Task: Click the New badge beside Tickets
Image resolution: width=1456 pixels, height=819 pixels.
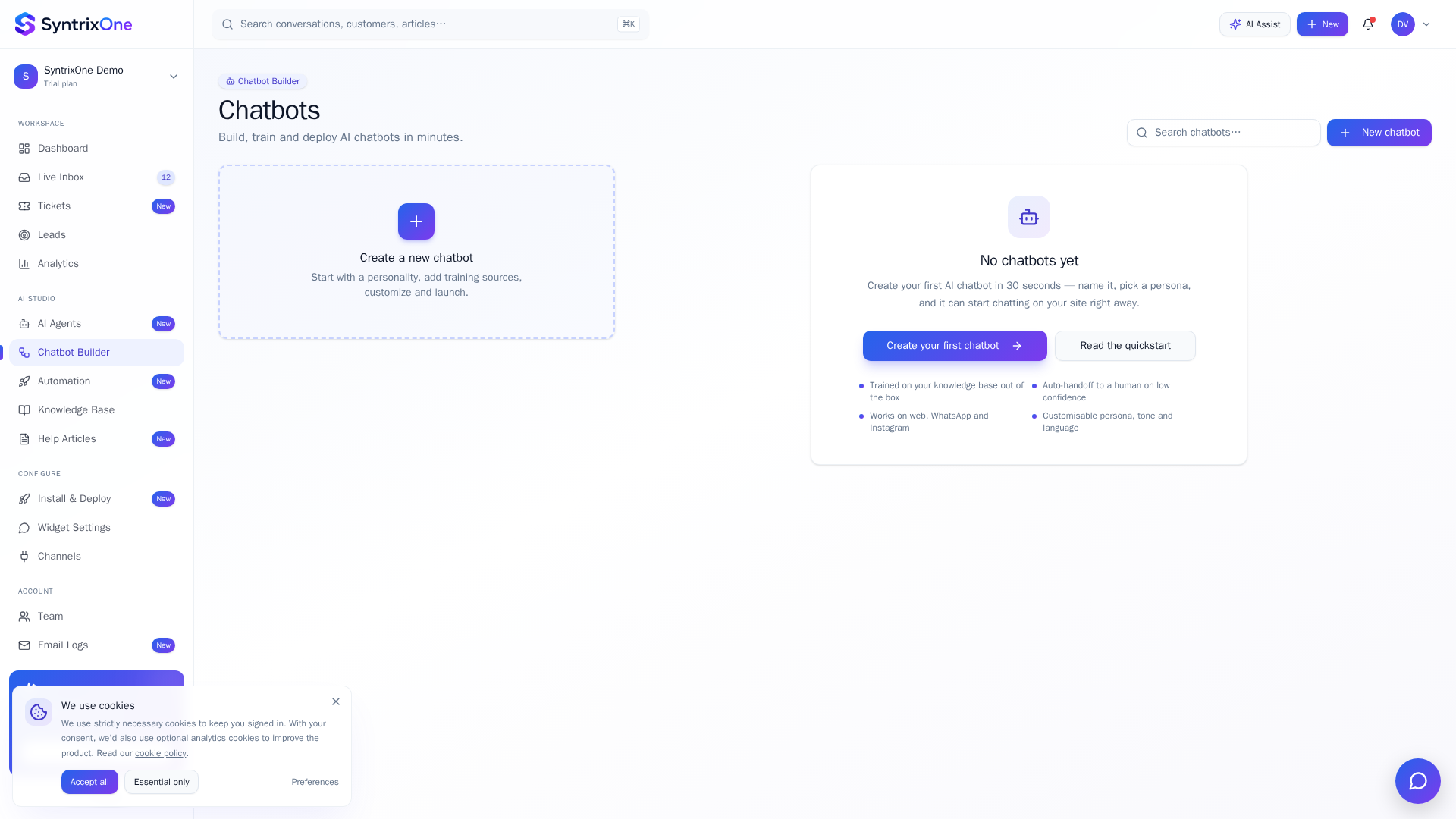Action: pyautogui.click(x=163, y=206)
